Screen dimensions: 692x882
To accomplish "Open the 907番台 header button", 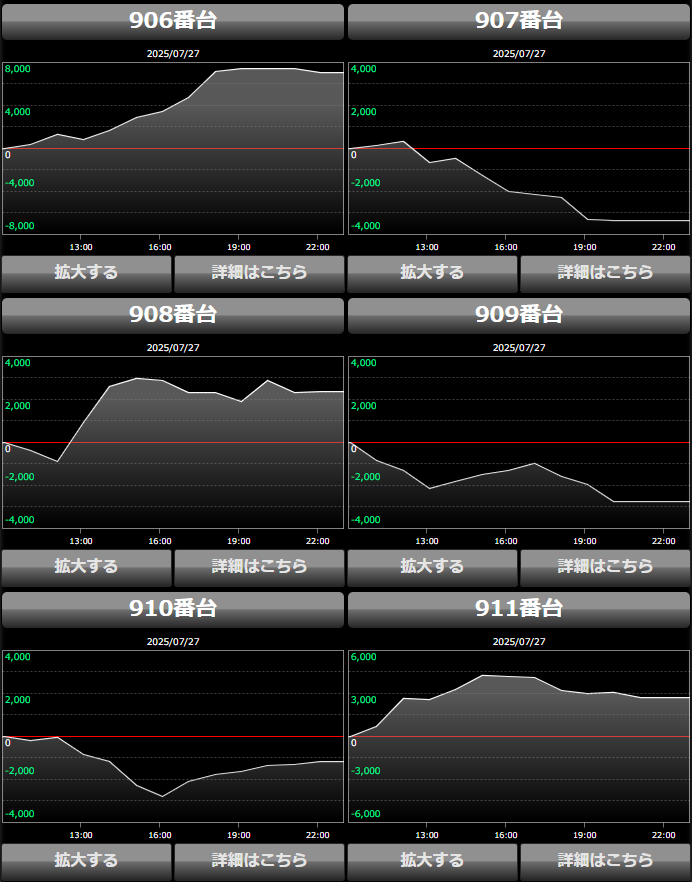I will point(519,22).
